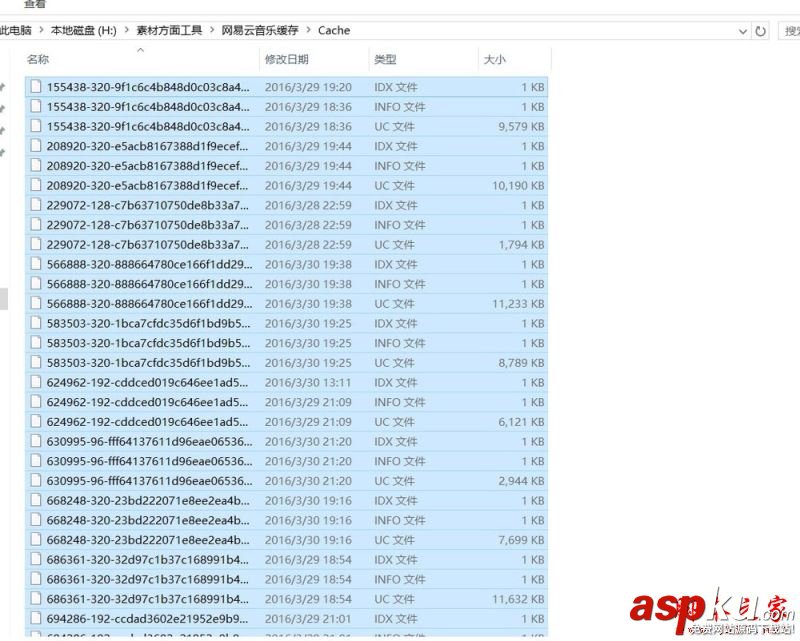Click the 7,699 KB size cell

pos(521,540)
